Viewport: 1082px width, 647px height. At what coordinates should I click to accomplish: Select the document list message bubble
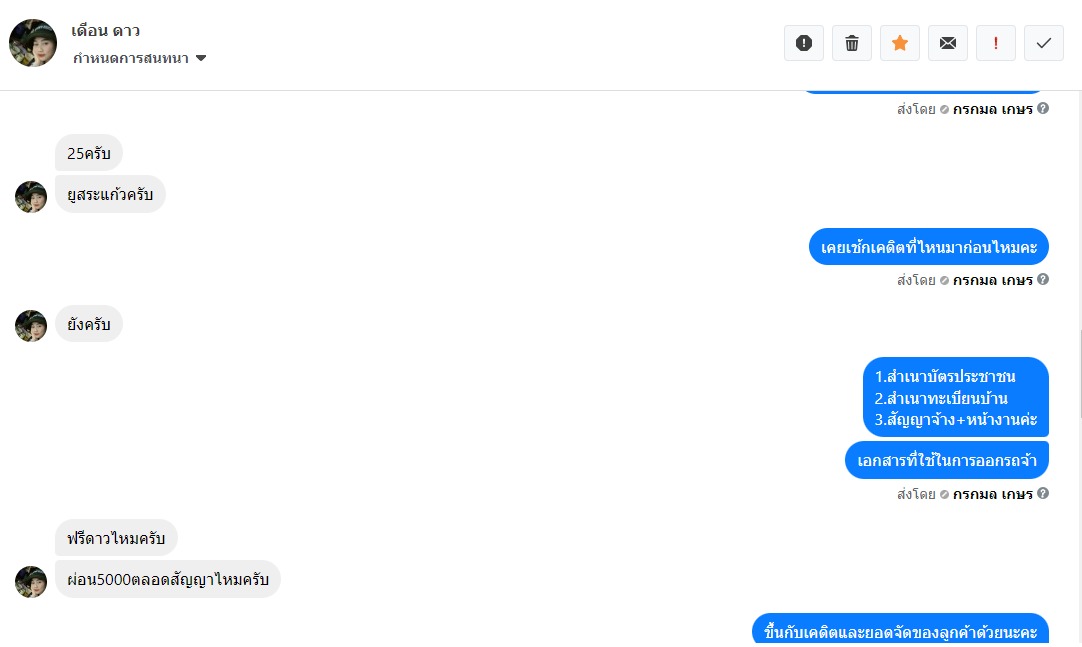(956, 397)
